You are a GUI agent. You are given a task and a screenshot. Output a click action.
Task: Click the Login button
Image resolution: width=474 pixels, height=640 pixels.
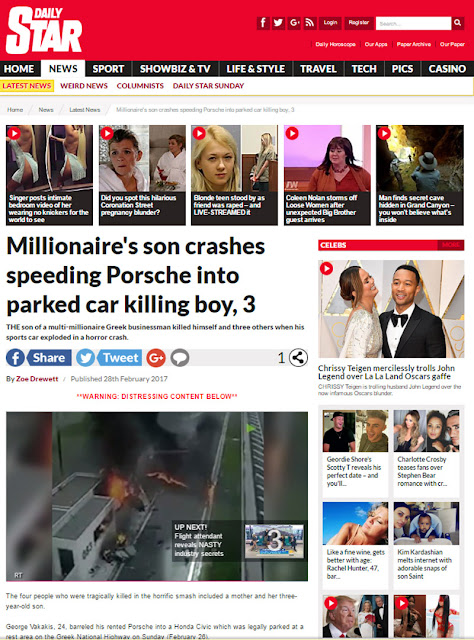330,23
